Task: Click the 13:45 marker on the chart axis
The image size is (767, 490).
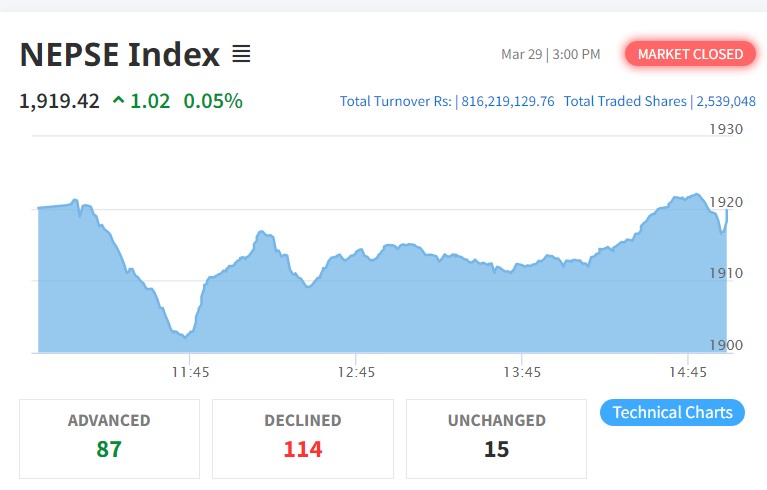Action: tap(522, 372)
